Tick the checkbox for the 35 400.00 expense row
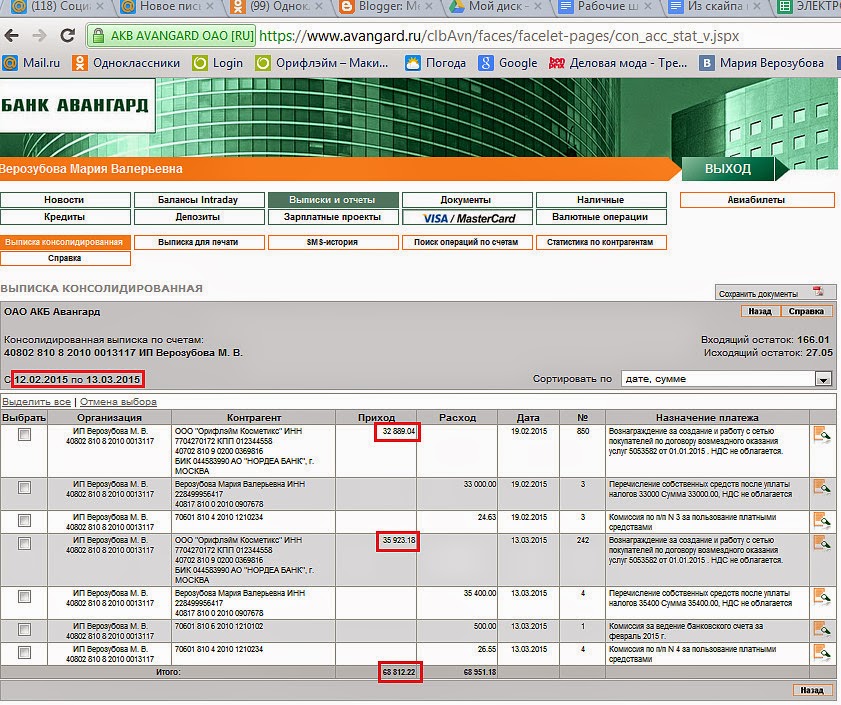Viewport: 841px width, 705px height. pos(24,597)
